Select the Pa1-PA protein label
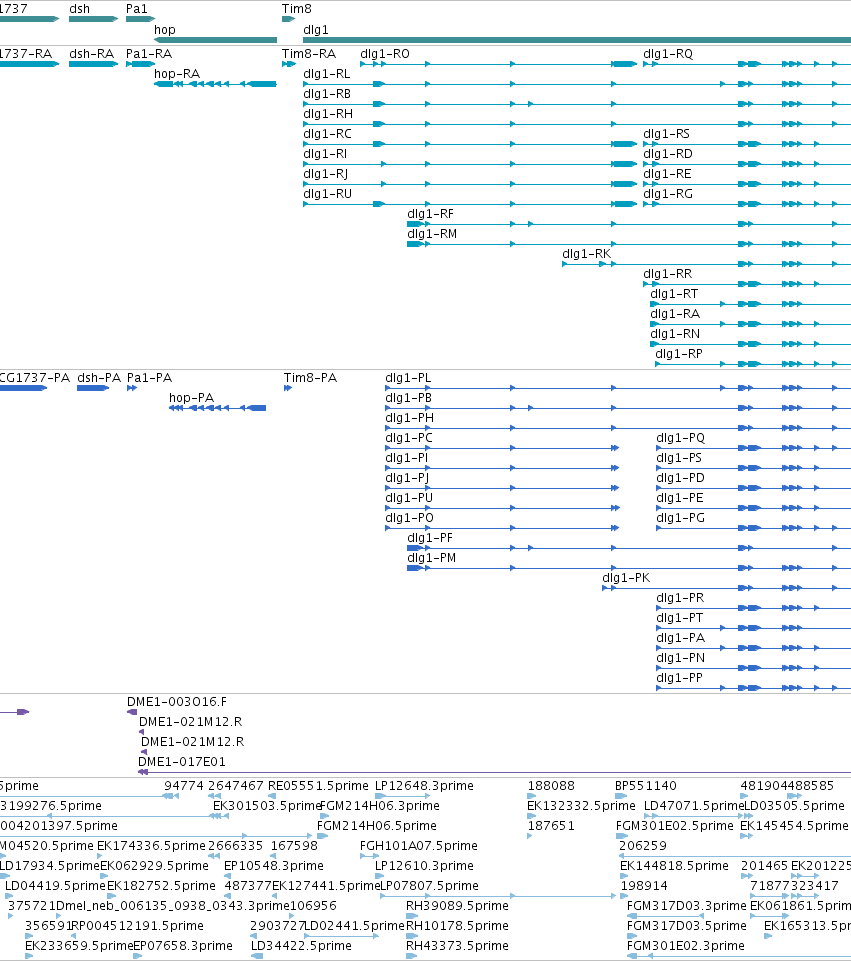Viewport: 851px width, 961px height. click(149, 378)
